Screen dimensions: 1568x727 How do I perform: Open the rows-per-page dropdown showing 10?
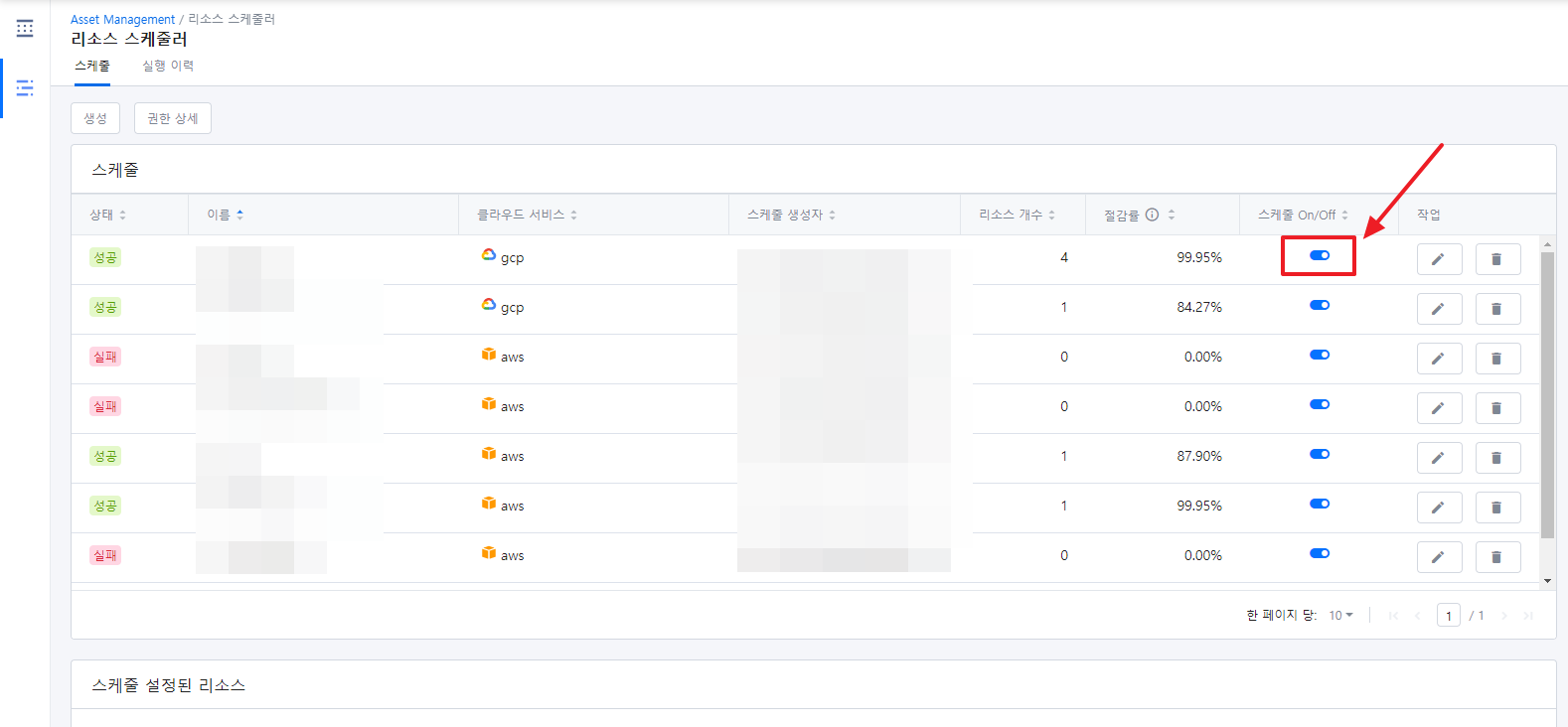(x=1340, y=616)
